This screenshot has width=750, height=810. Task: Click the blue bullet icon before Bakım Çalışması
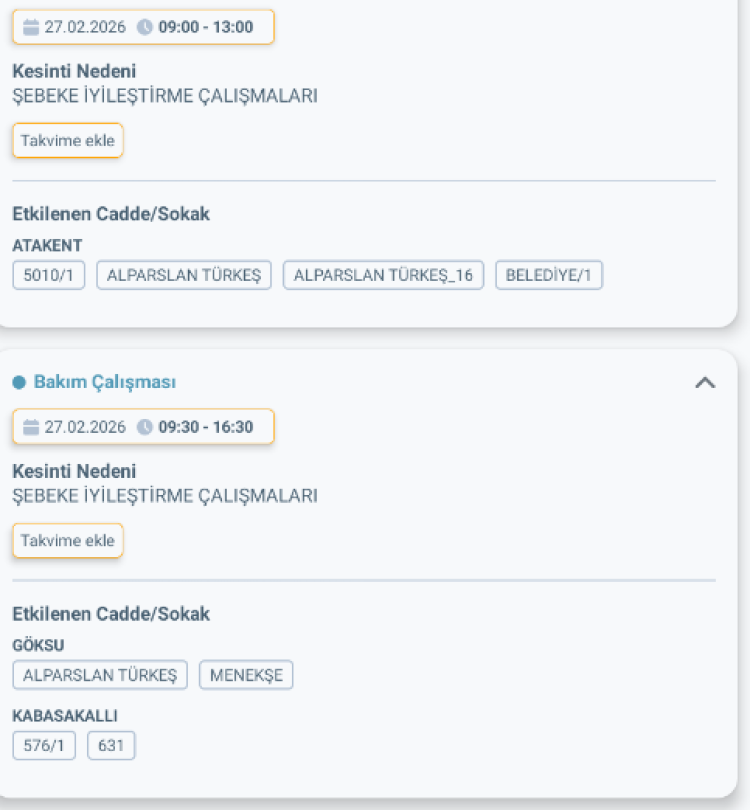click(x=17, y=381)
